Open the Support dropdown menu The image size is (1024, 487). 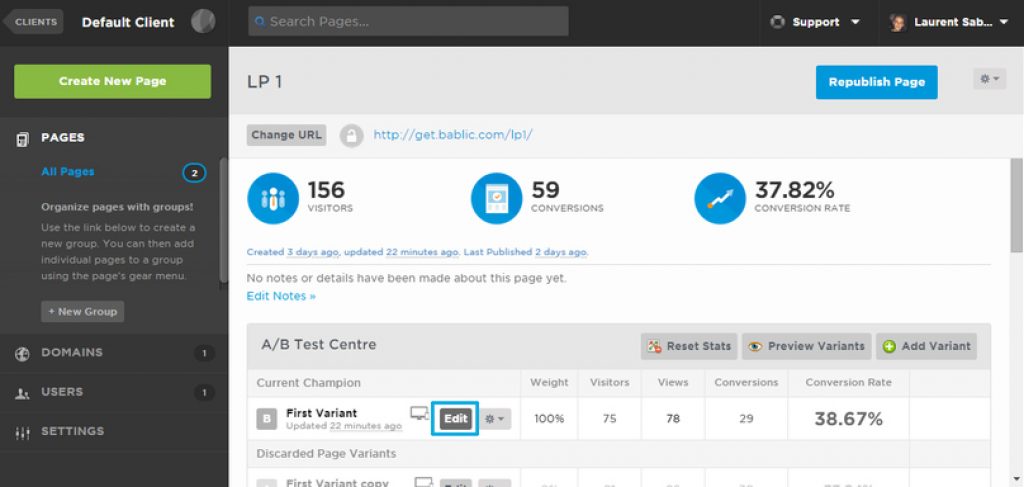click(x=816, y=22)
